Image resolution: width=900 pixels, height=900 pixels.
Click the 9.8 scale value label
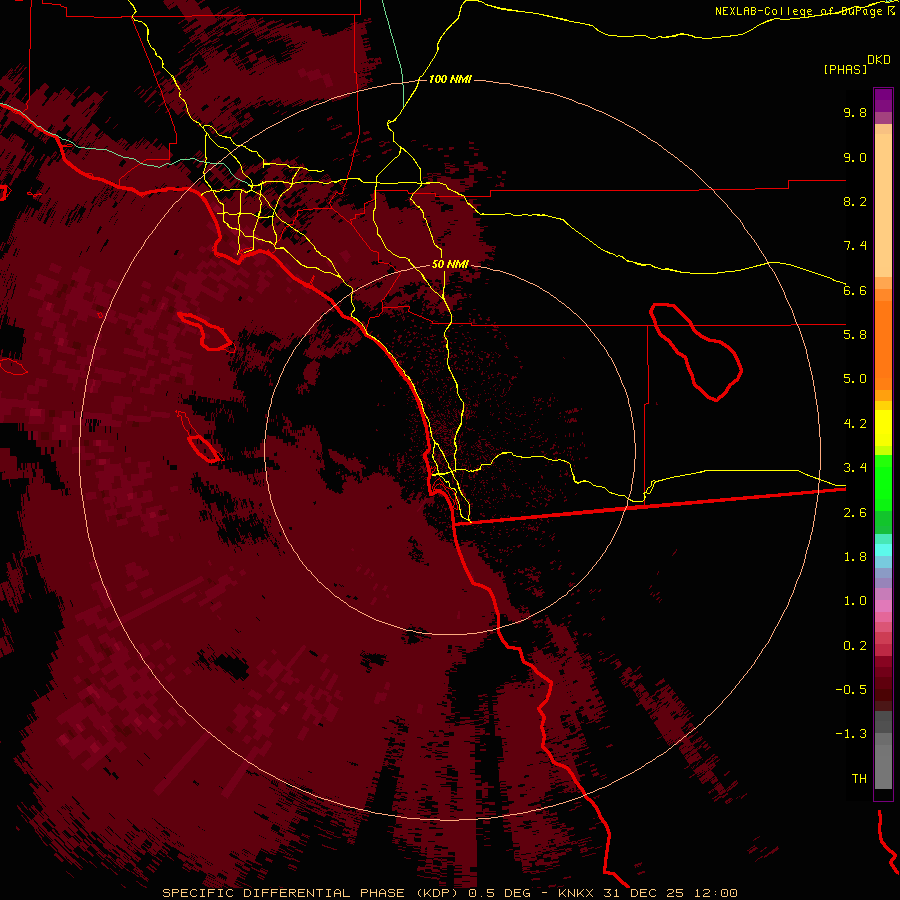click(855, 112)
